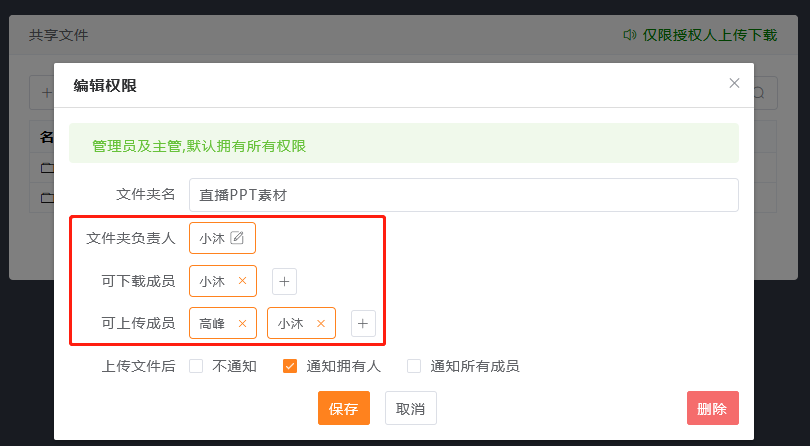
Task: Open the 仅限授权人上传下载 notice text
Action: coord(709,35)
